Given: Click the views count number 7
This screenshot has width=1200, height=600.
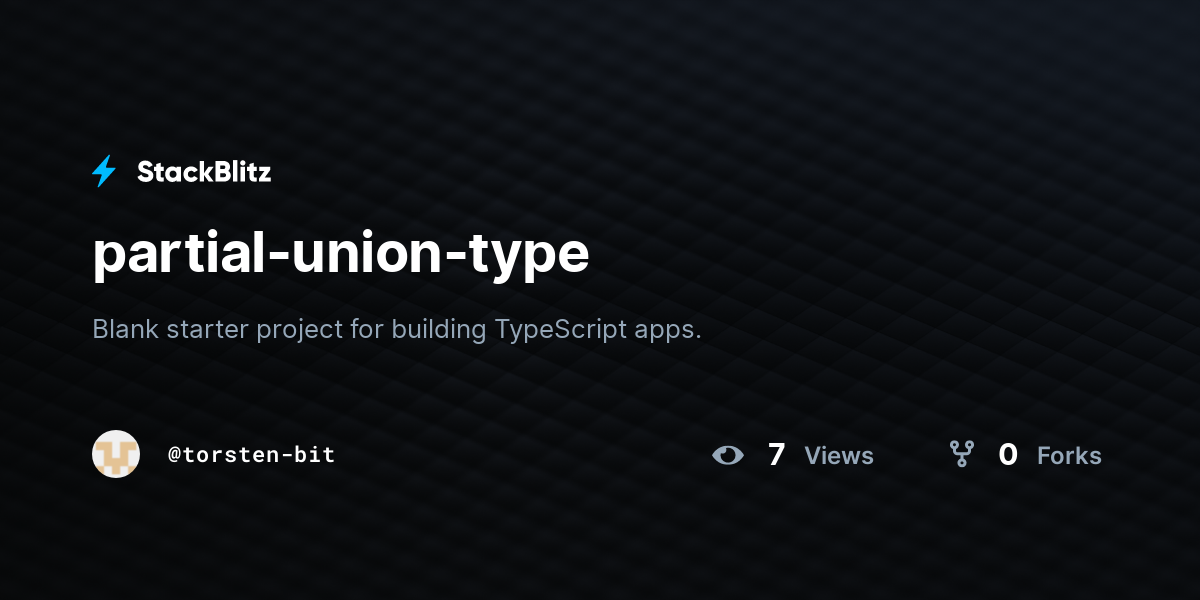Looking at the screenshot, I should 776,455.
